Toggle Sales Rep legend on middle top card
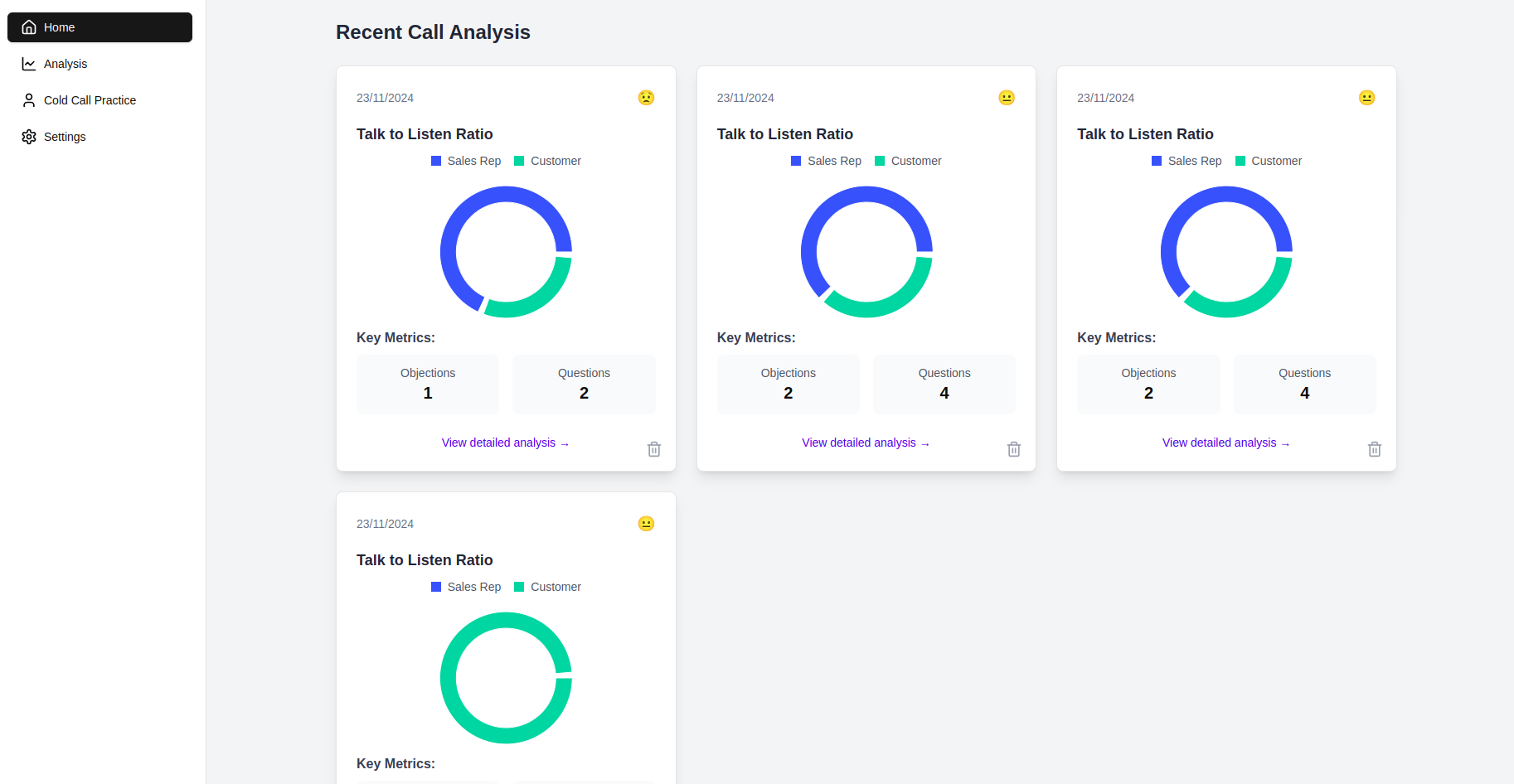 (826, 161)
